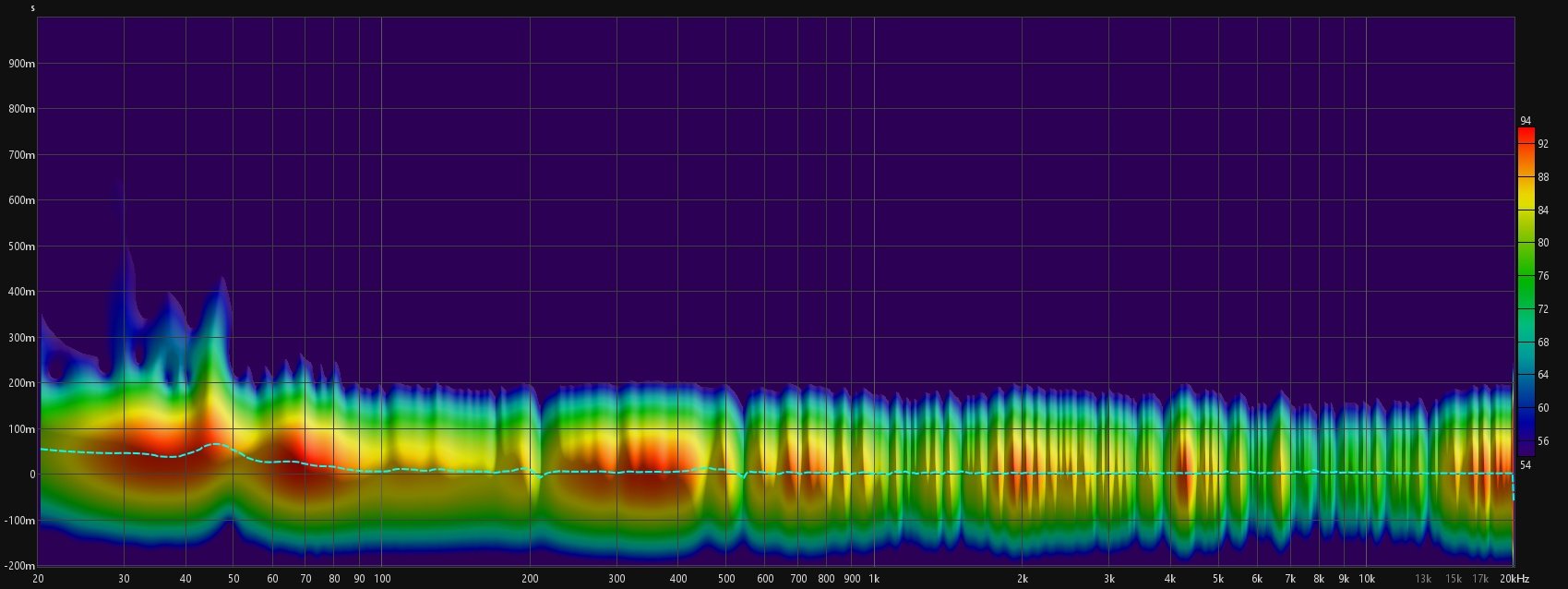Click the 72 label on the colour legend
The image size is (1568, 589).
[1542, 309]
